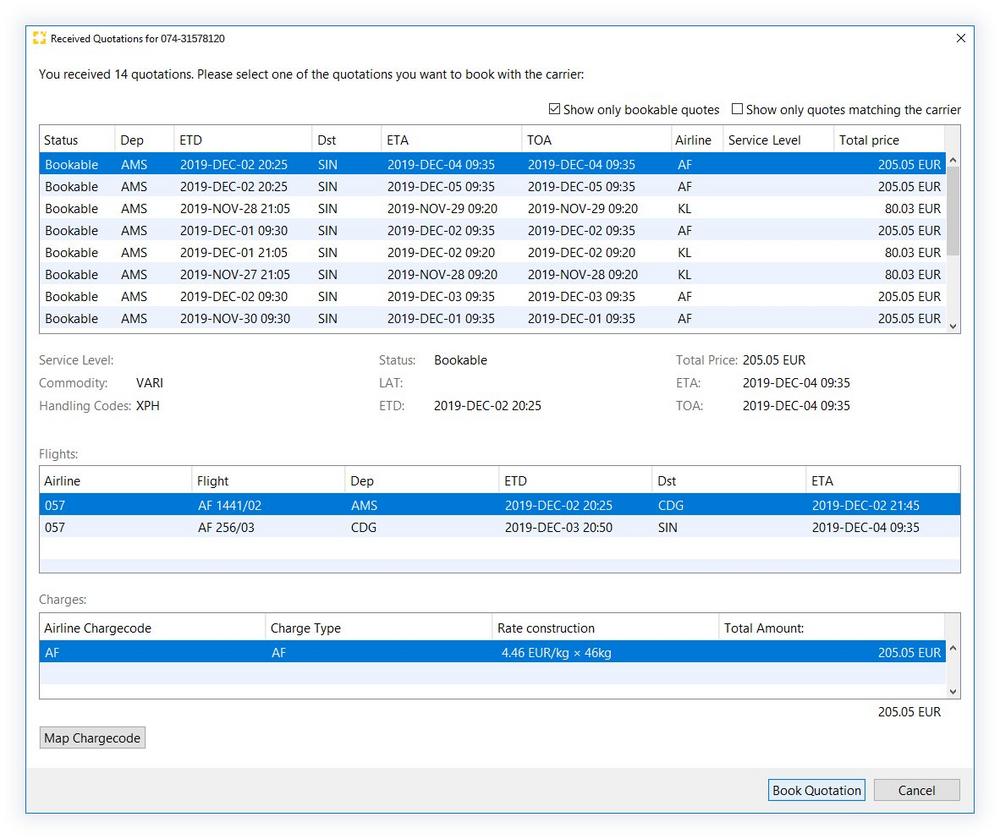Image resolution: width=1000 pixels, height=839 pixels.
Task: Uncheck Show only bookable quotes
Action: (555, 109)
